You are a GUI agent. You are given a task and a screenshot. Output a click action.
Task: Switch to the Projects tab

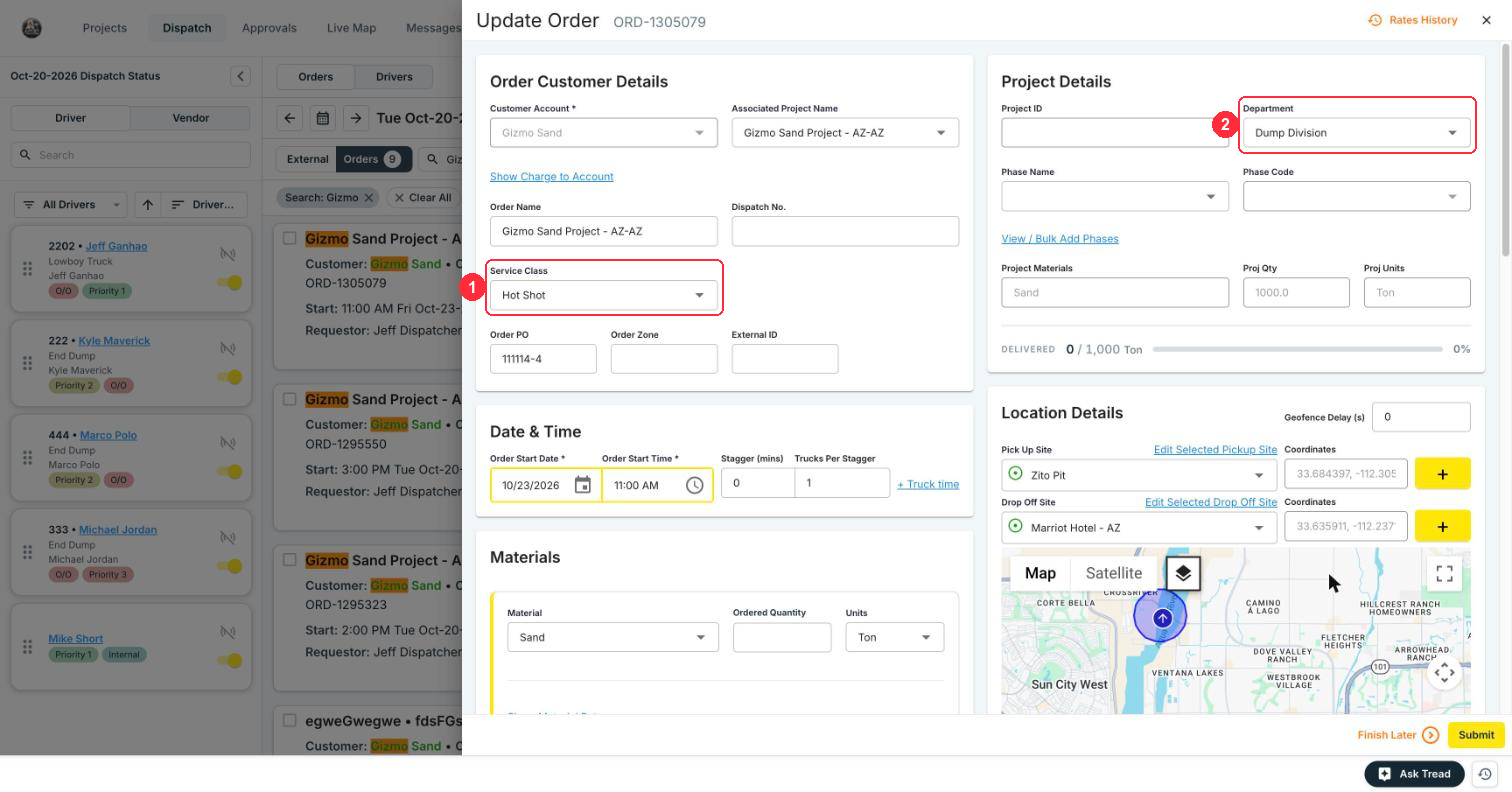click(x=105, y=27)
